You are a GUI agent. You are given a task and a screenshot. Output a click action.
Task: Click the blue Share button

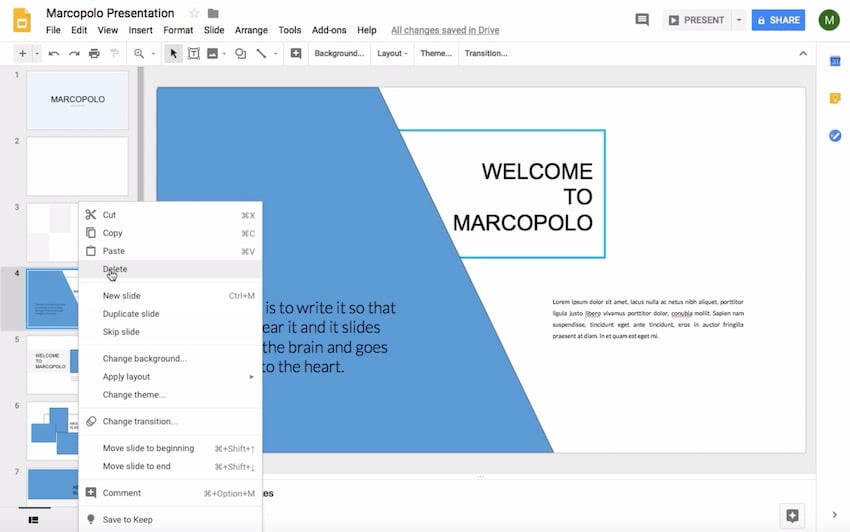pyautogui.click(x=777, y=20)
